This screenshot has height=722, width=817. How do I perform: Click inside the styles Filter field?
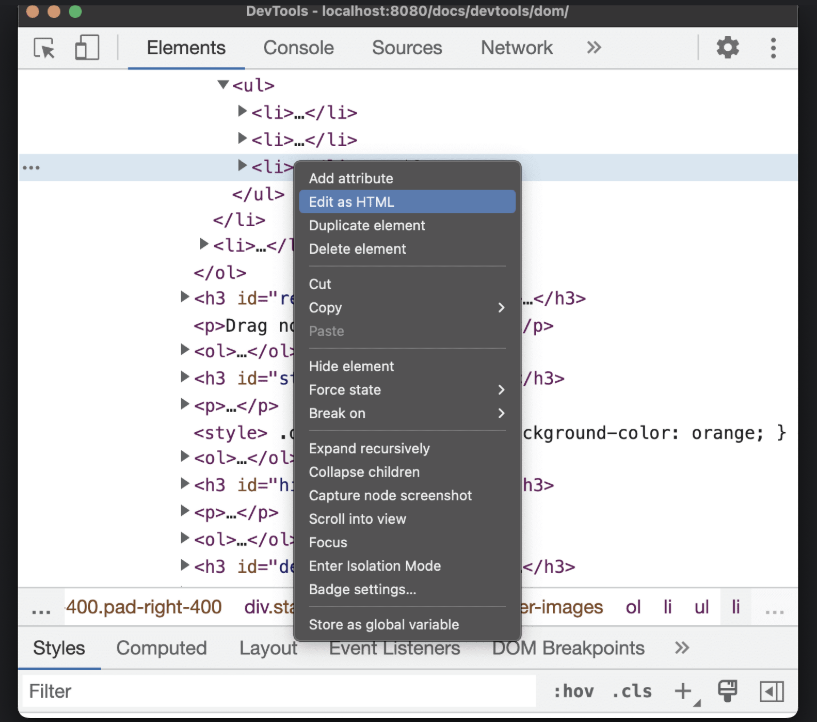[200, 691]
